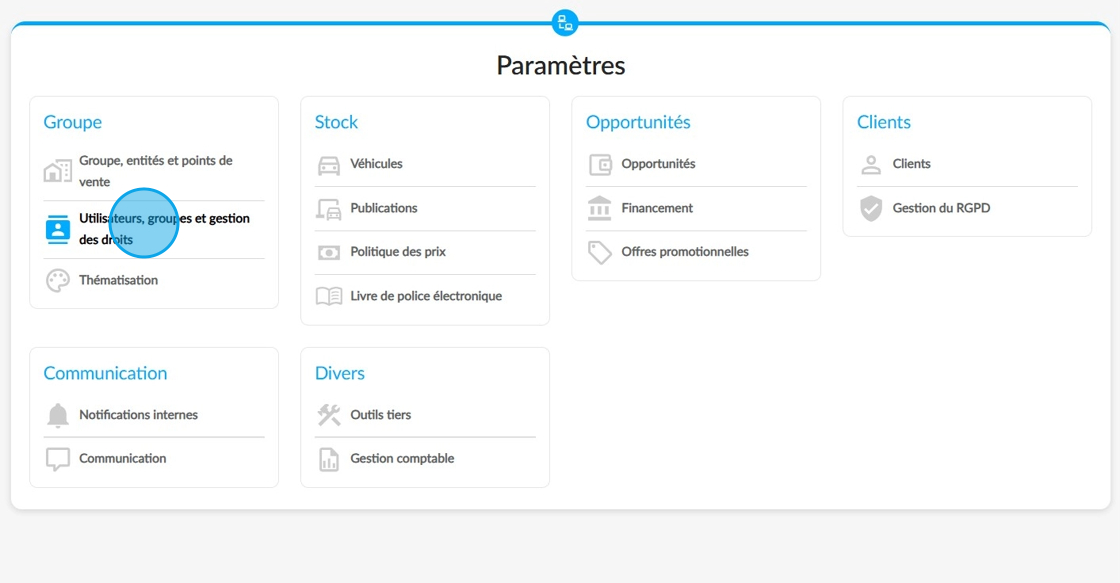The width and height of the screenshot is (1120, 583).
Task: Click the network icon above the Paramètres title
Action: 565,23
